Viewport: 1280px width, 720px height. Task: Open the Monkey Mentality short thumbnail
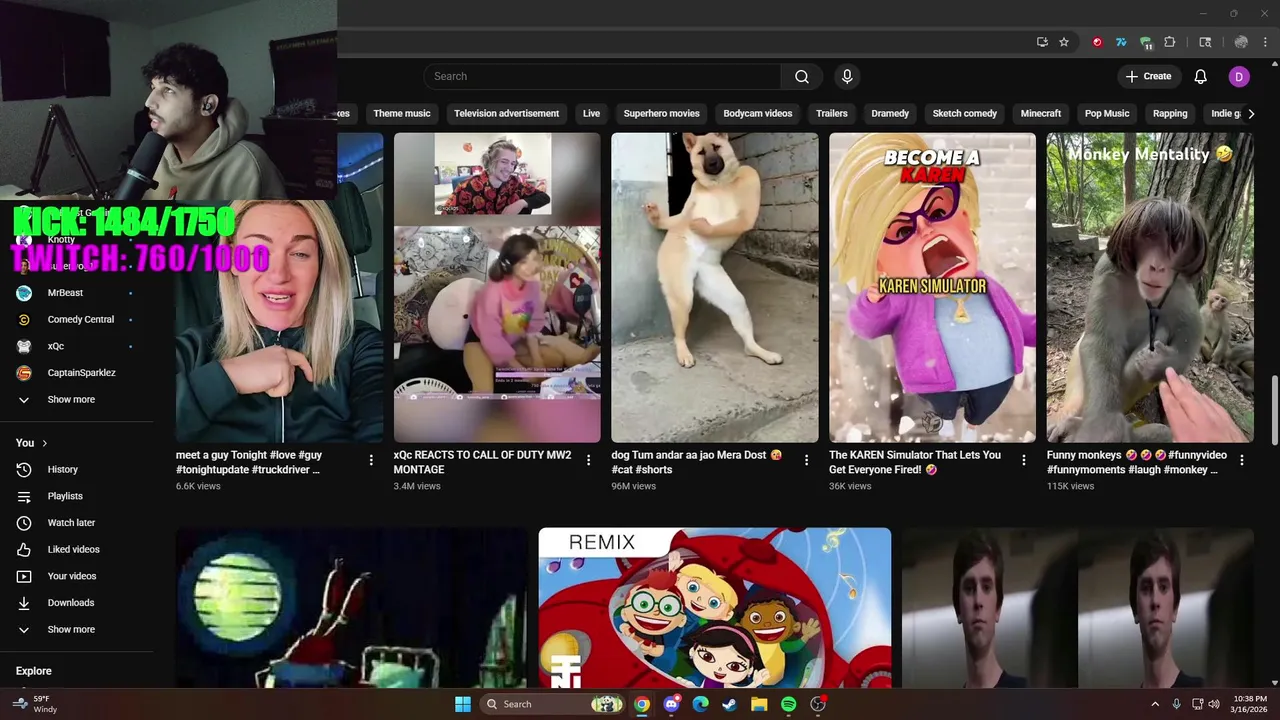click(1150, 288)
